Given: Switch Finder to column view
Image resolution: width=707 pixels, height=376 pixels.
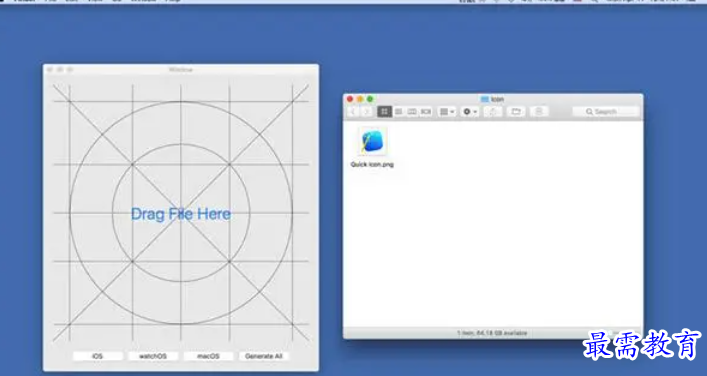Looking at the screenshot, I should [412, 111].
